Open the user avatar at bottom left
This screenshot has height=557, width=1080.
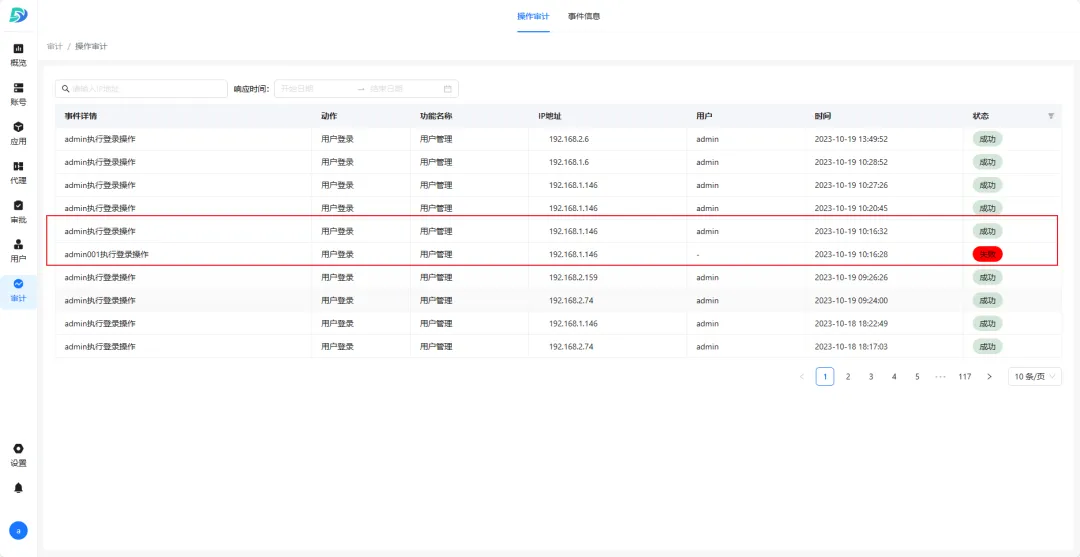click(19, 530)
